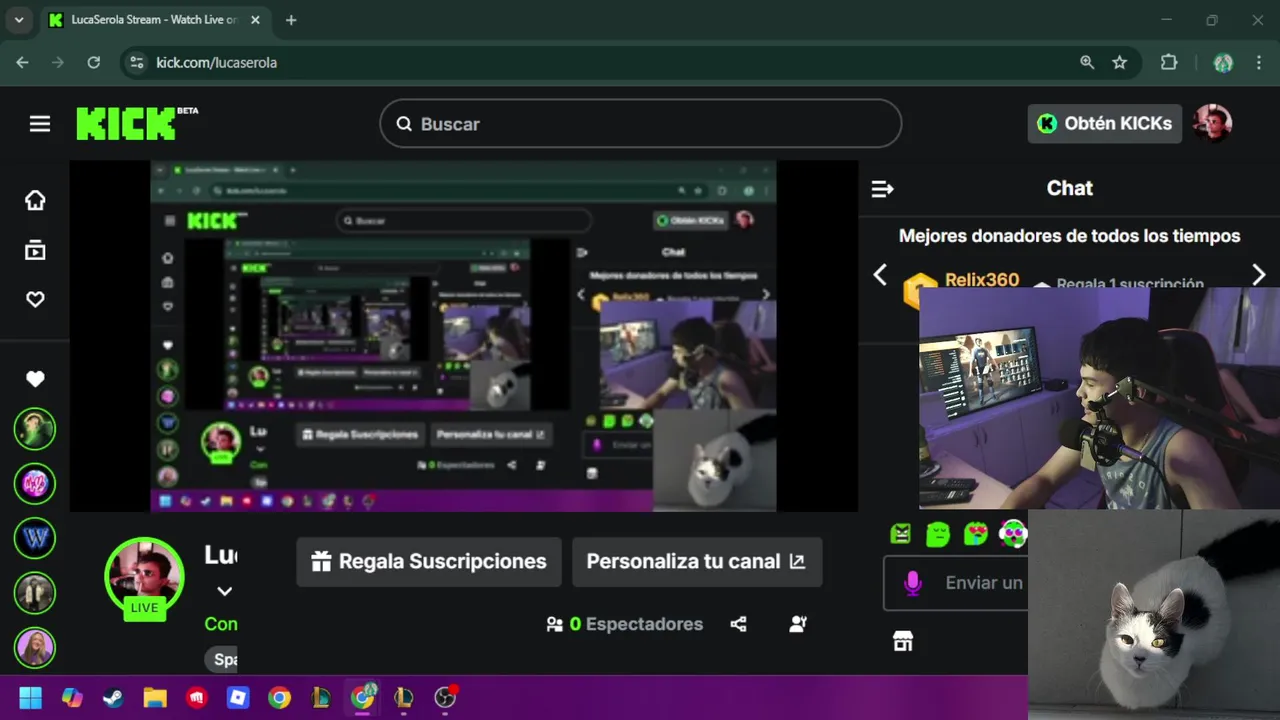Open Roblox from the taskbar
The width and height of the screenshot is (1280, 720).
[x=238, y=698]
